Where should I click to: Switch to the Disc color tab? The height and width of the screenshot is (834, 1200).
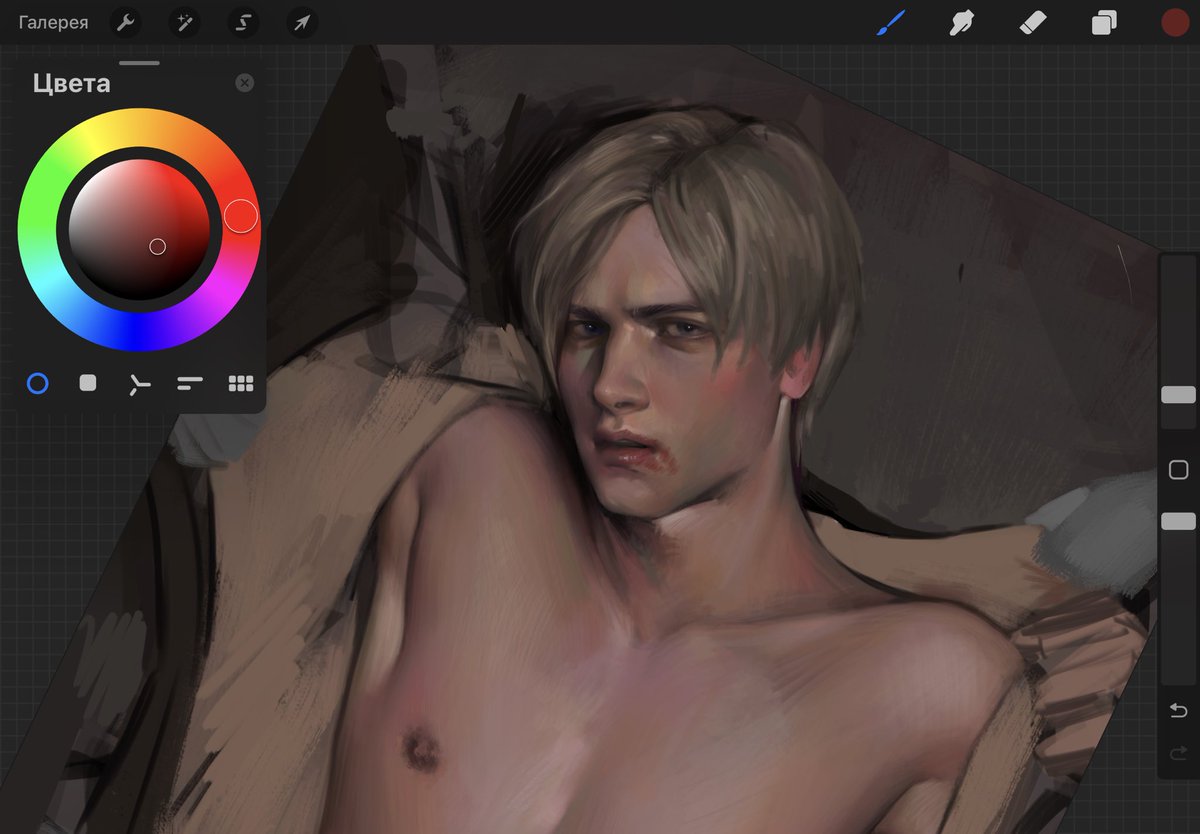37,383
